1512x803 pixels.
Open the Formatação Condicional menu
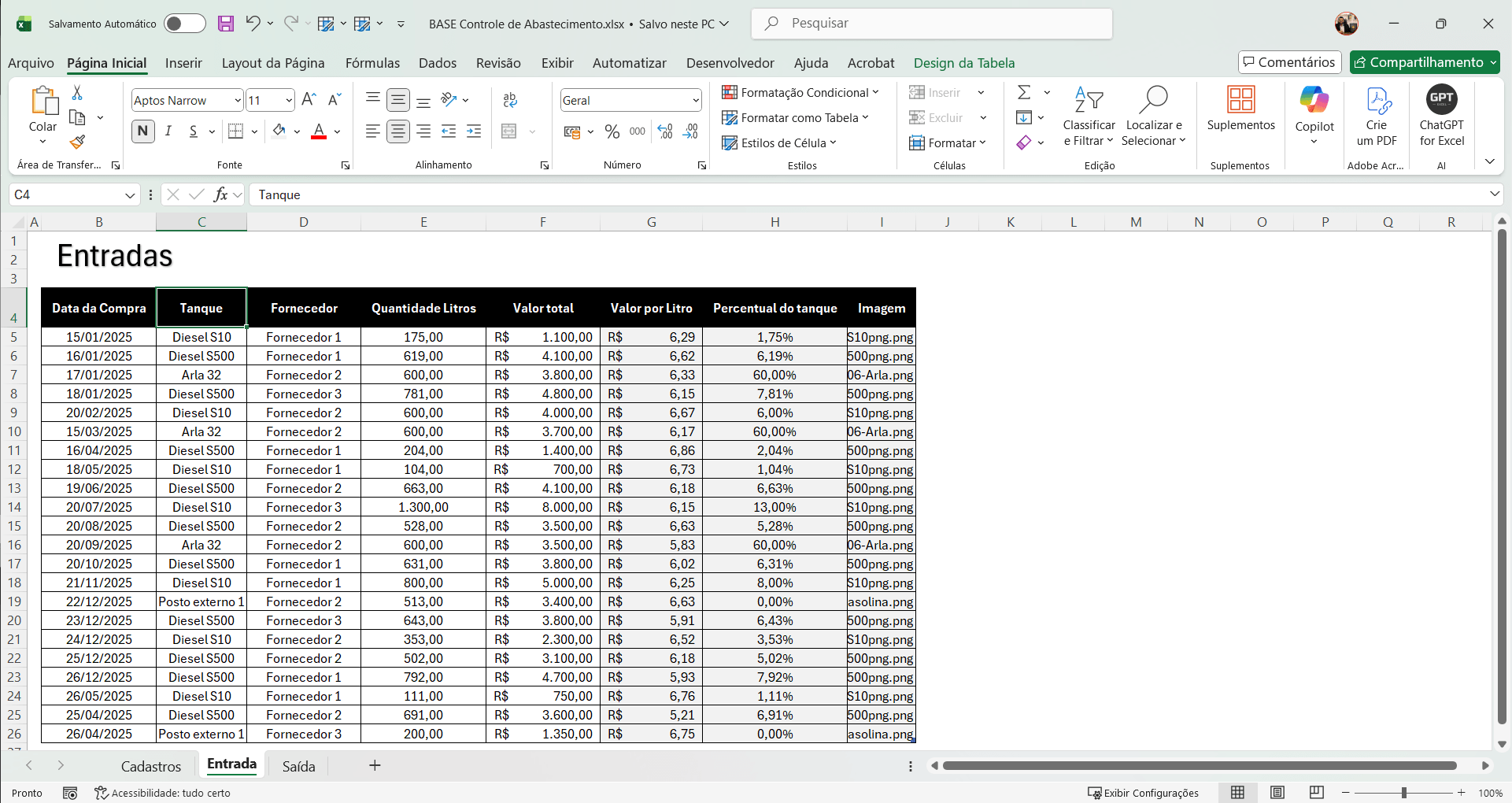[801, 92]
